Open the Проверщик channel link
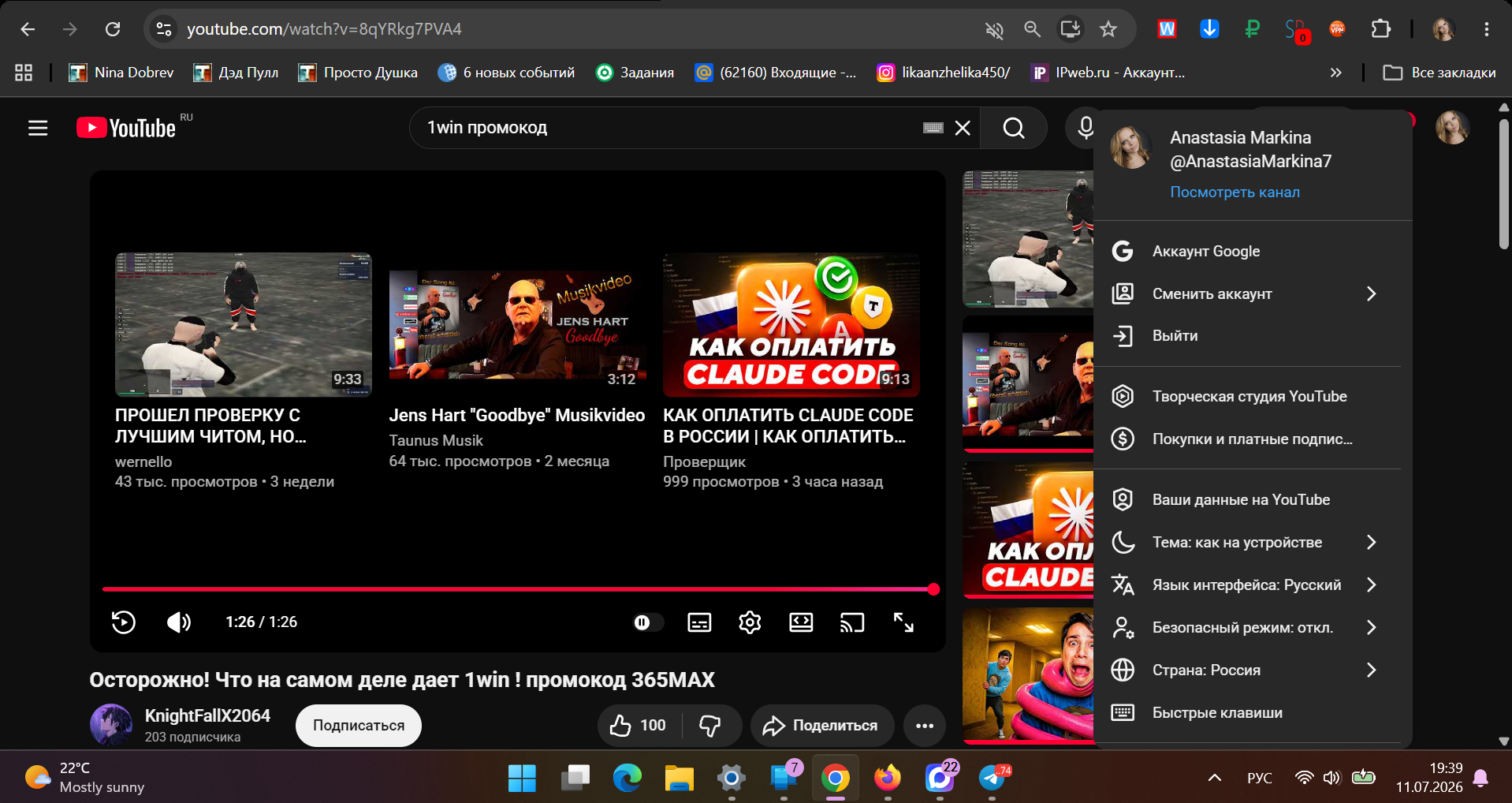Viewport: 1512px width, 803px height. tap(704, 461)
